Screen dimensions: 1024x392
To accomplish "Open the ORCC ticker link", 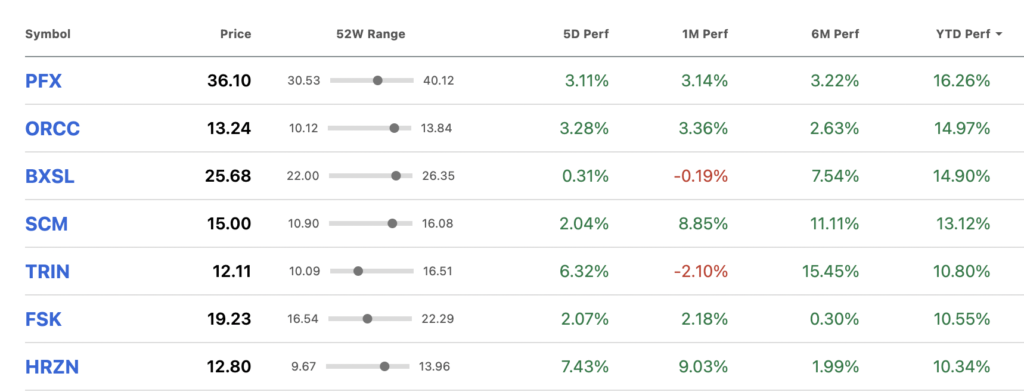I will coord(52,129).
